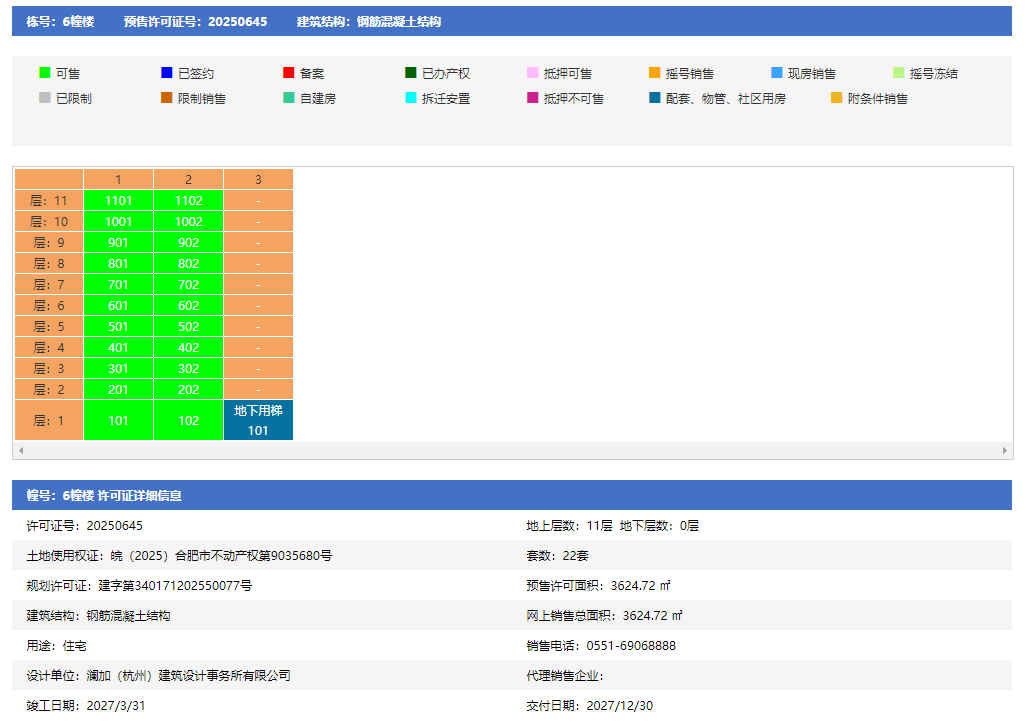This screenshot has height=727, width=1026.
Task: Choose unit 401
Action: (x=118, y=347)
